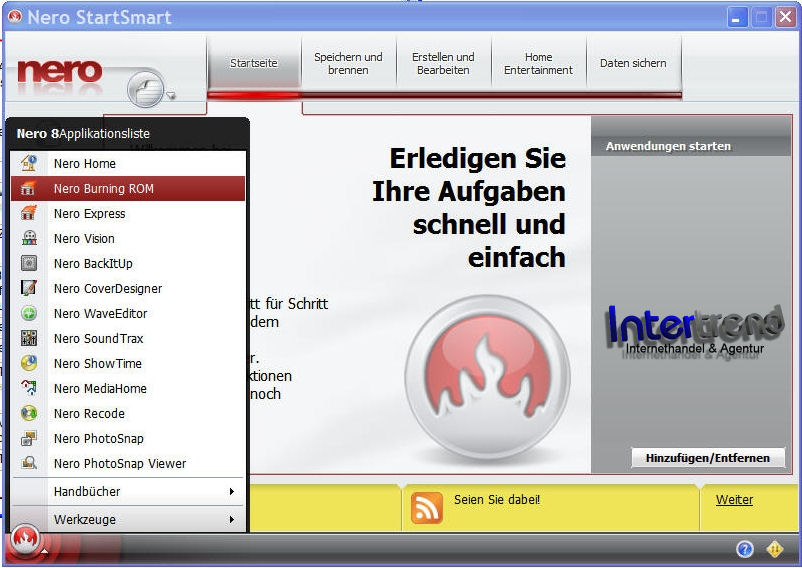Click the Nero Home icon
Image resolution: width=802 pixels, height=568 pixels.
(29, 163)
